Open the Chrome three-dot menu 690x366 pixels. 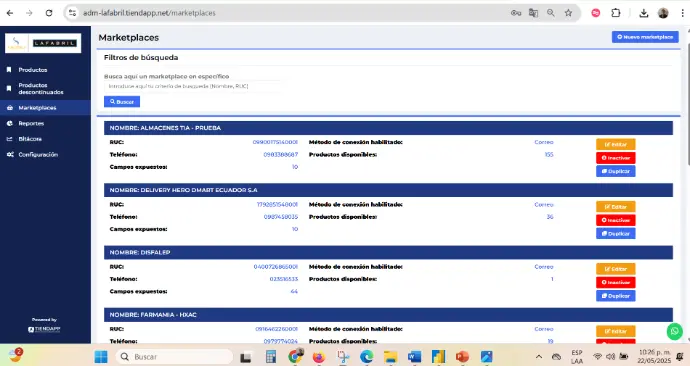[x=683, y=13]
